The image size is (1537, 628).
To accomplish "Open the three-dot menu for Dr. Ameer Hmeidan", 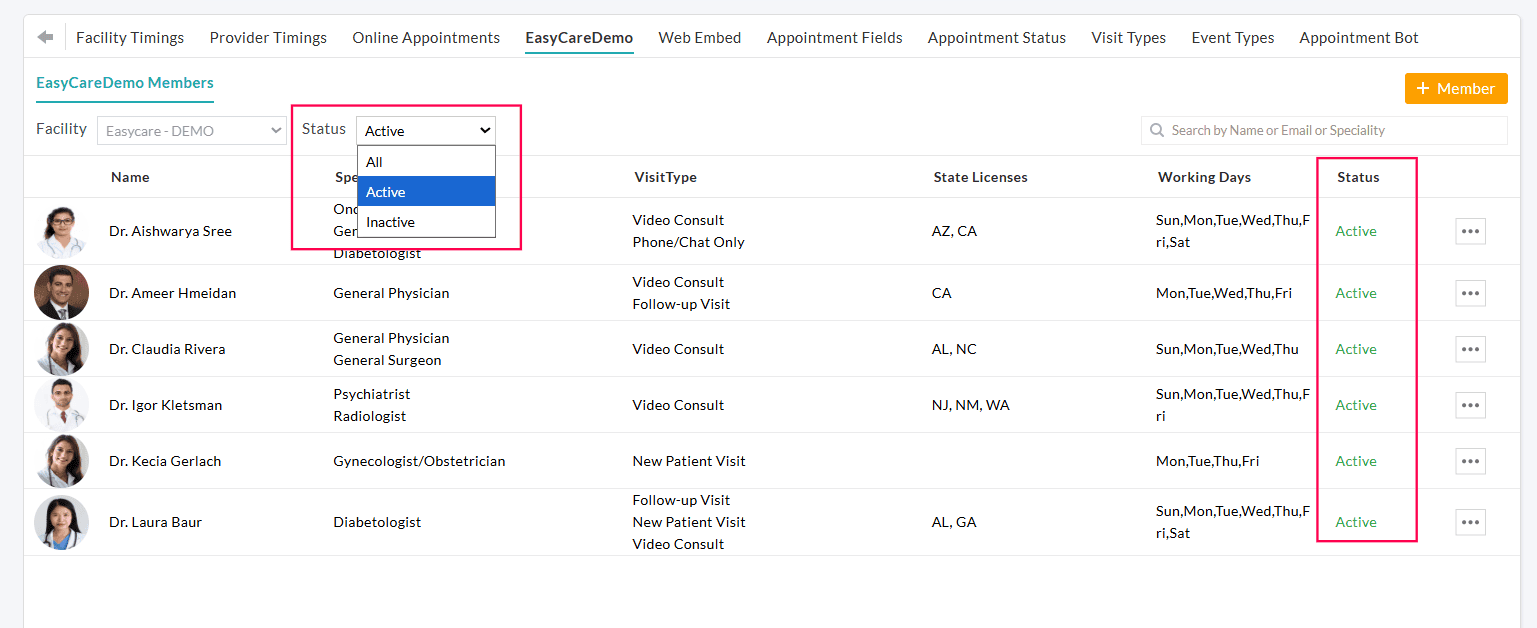I will point(1470,293).
